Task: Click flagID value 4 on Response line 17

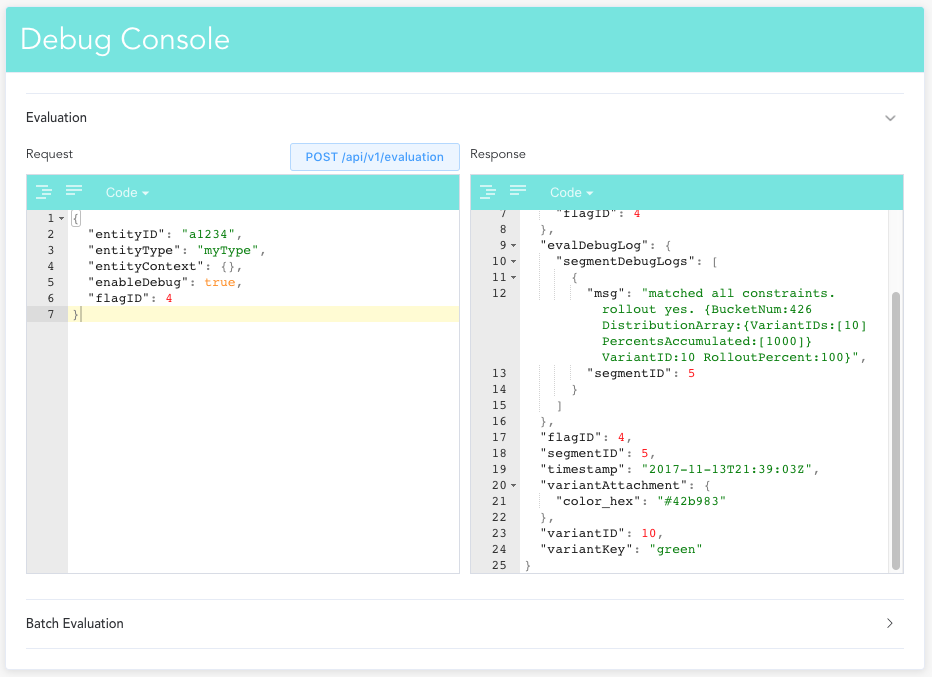Action: click(x=621, y=437)
